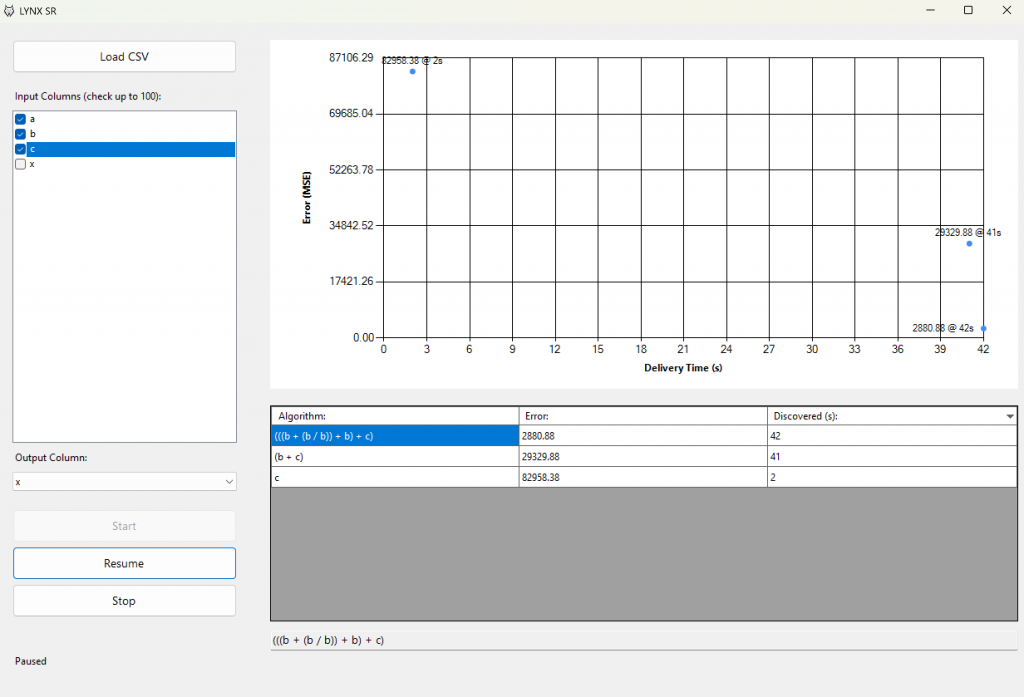
Task: Select the algorithm row named c
Action: tap(394, 478)
